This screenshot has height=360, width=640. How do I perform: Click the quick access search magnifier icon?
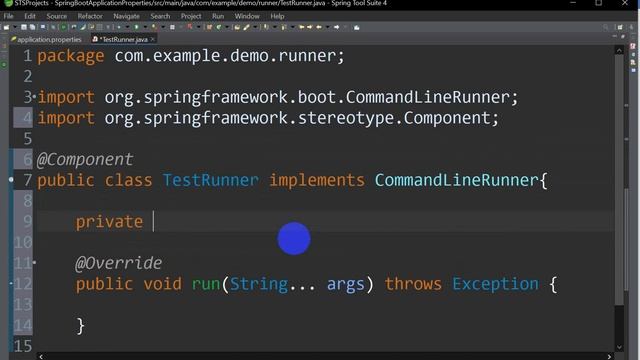tap(606, 27)
